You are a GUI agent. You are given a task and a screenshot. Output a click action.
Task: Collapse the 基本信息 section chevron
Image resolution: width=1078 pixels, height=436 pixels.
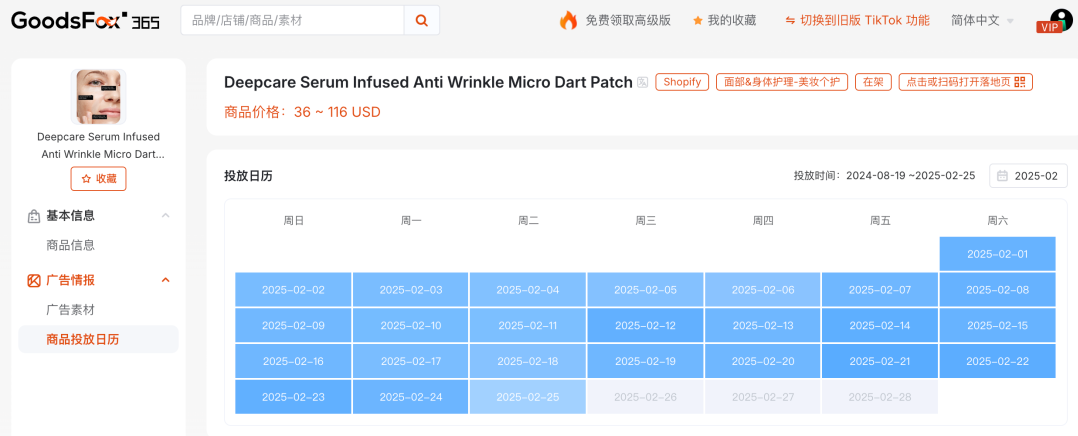point(165,216)
